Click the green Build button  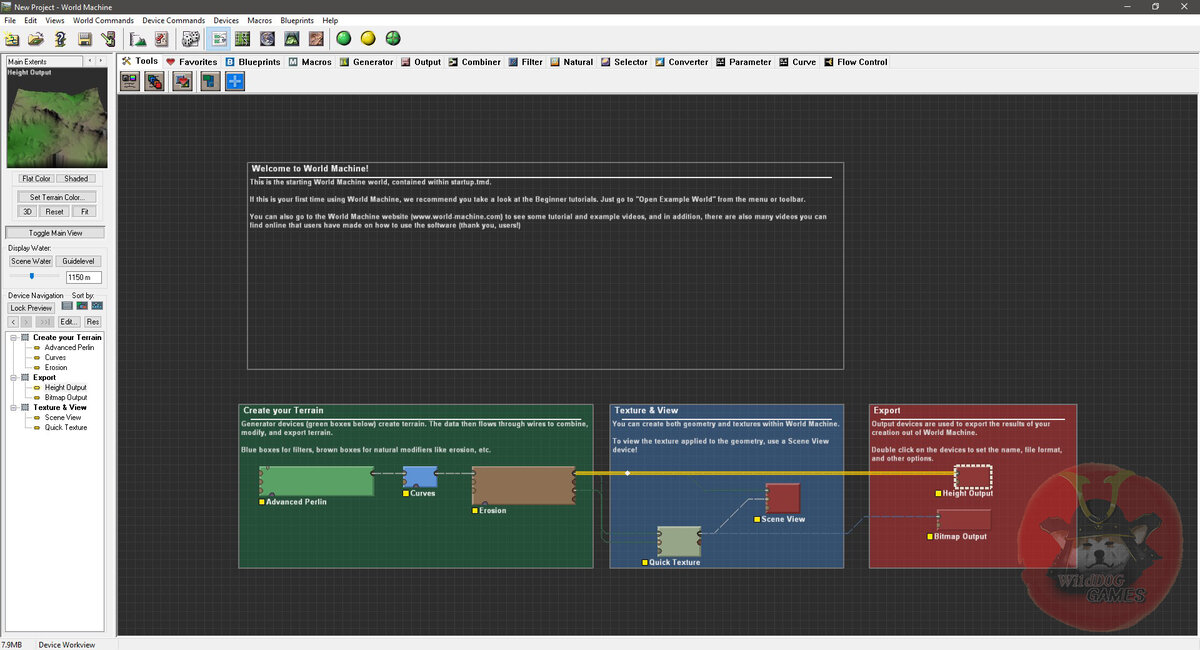344,39
